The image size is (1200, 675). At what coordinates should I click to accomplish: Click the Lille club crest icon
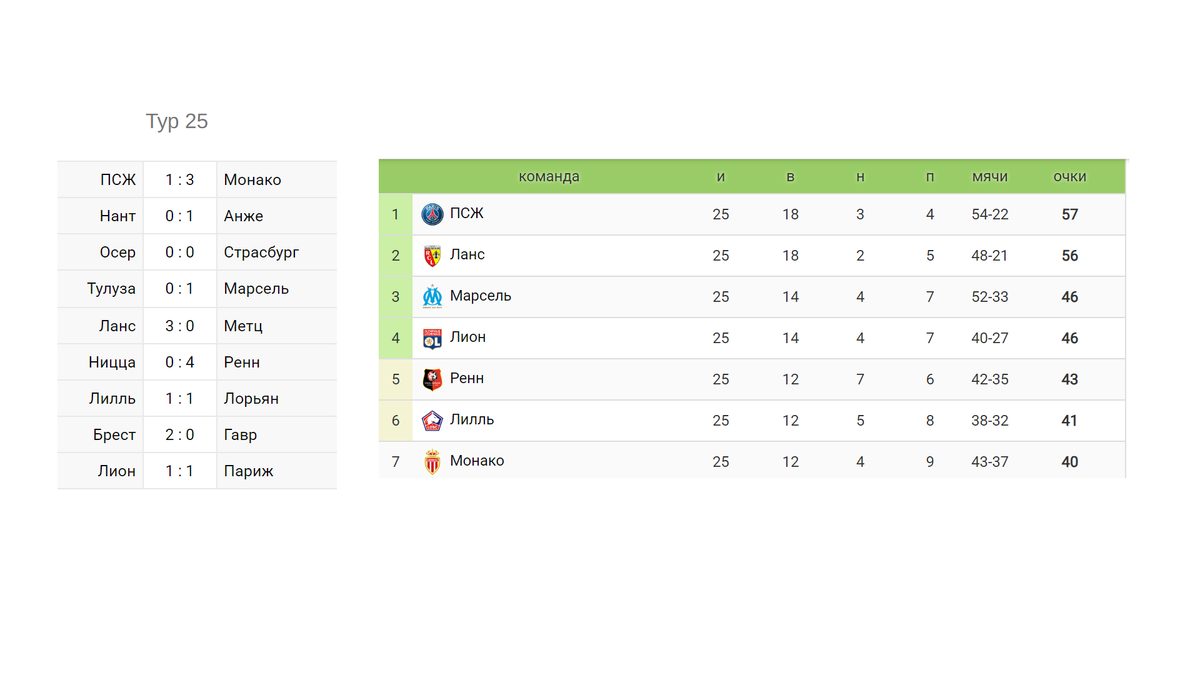432,421
